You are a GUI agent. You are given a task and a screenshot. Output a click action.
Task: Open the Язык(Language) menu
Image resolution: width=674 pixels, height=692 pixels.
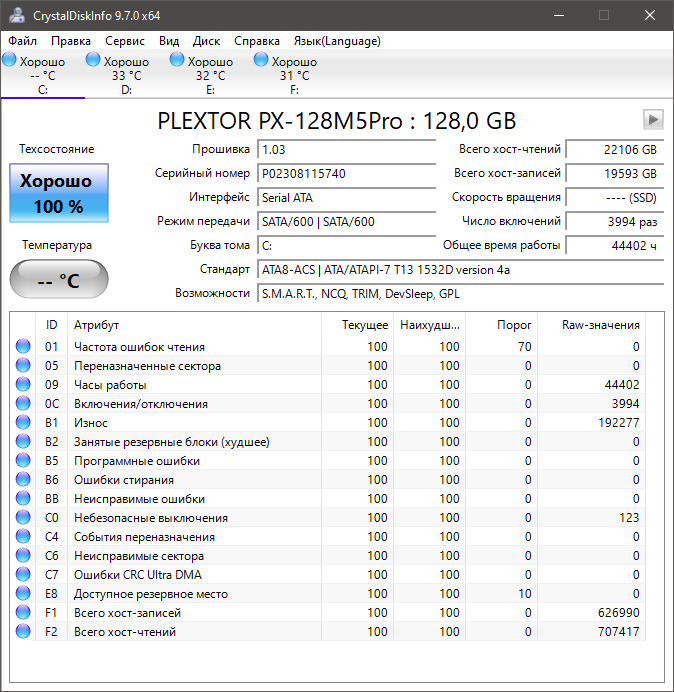[x=337, y=41]
